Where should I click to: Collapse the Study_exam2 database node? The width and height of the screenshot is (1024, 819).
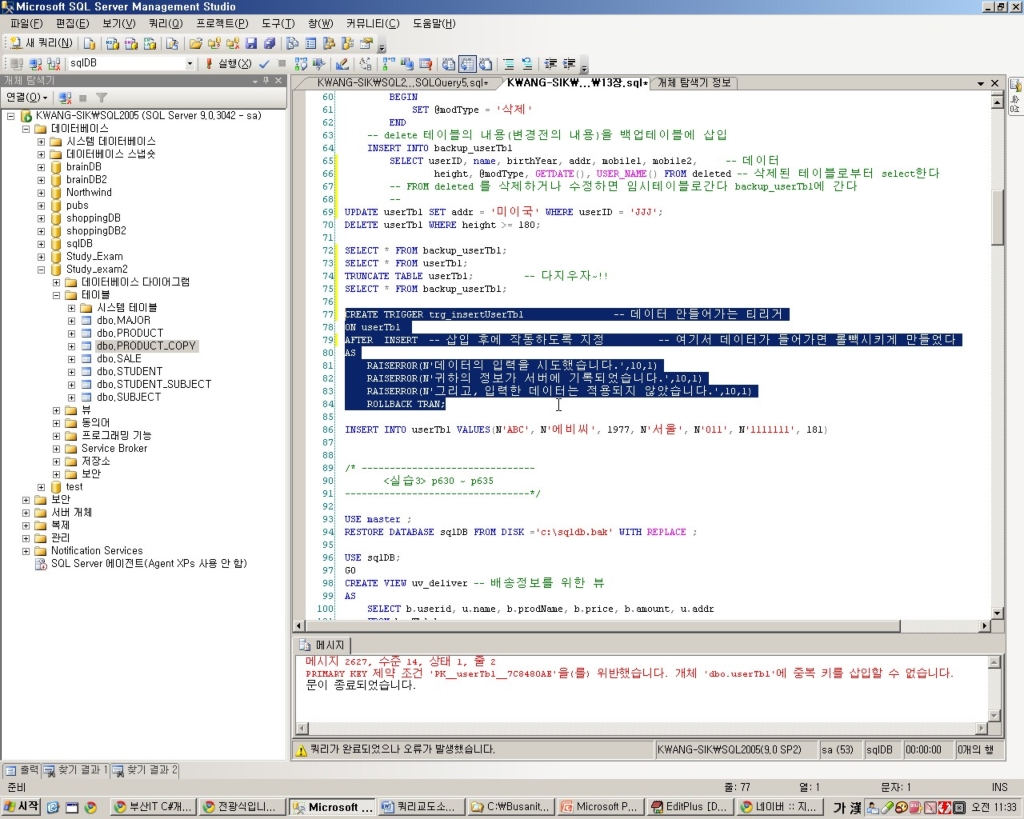(x=41, y=270)
